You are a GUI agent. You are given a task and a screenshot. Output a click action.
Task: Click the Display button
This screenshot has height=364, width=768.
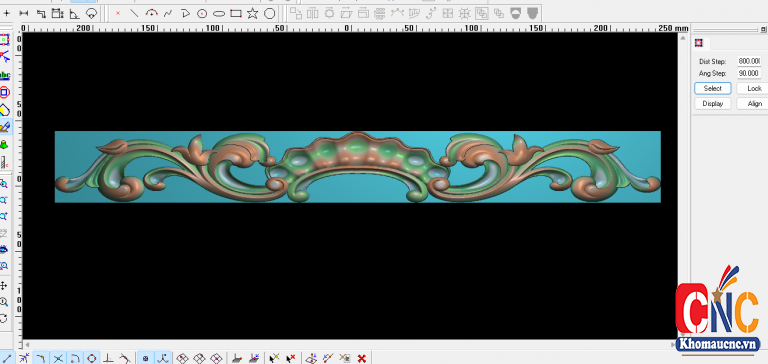[x=713, y=104]
